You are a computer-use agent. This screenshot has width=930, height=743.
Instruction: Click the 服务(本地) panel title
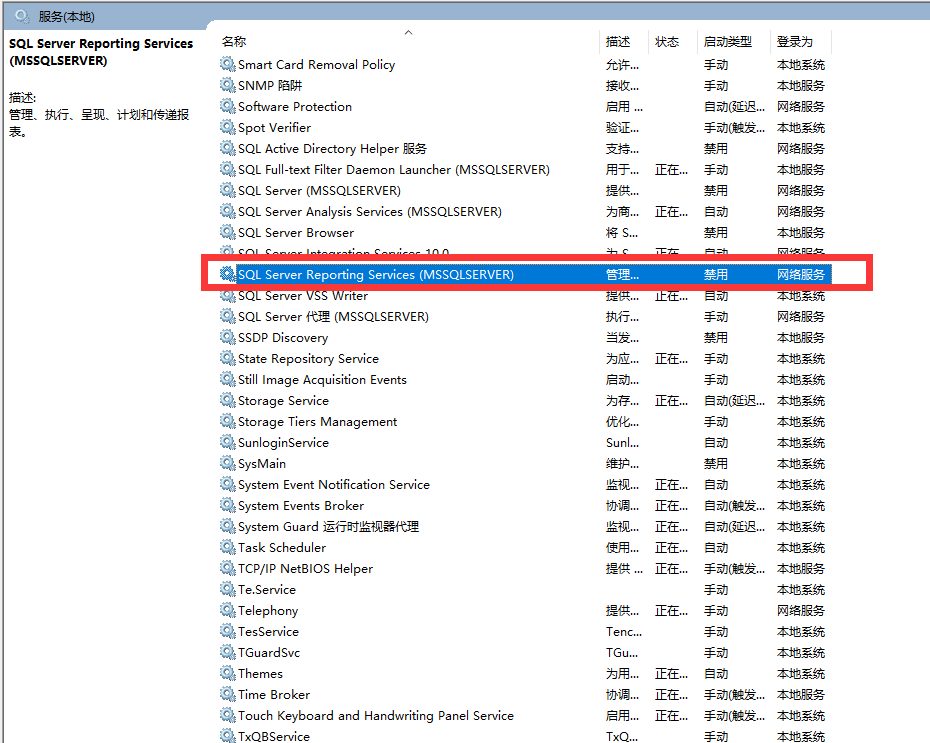tap(66, 17)
